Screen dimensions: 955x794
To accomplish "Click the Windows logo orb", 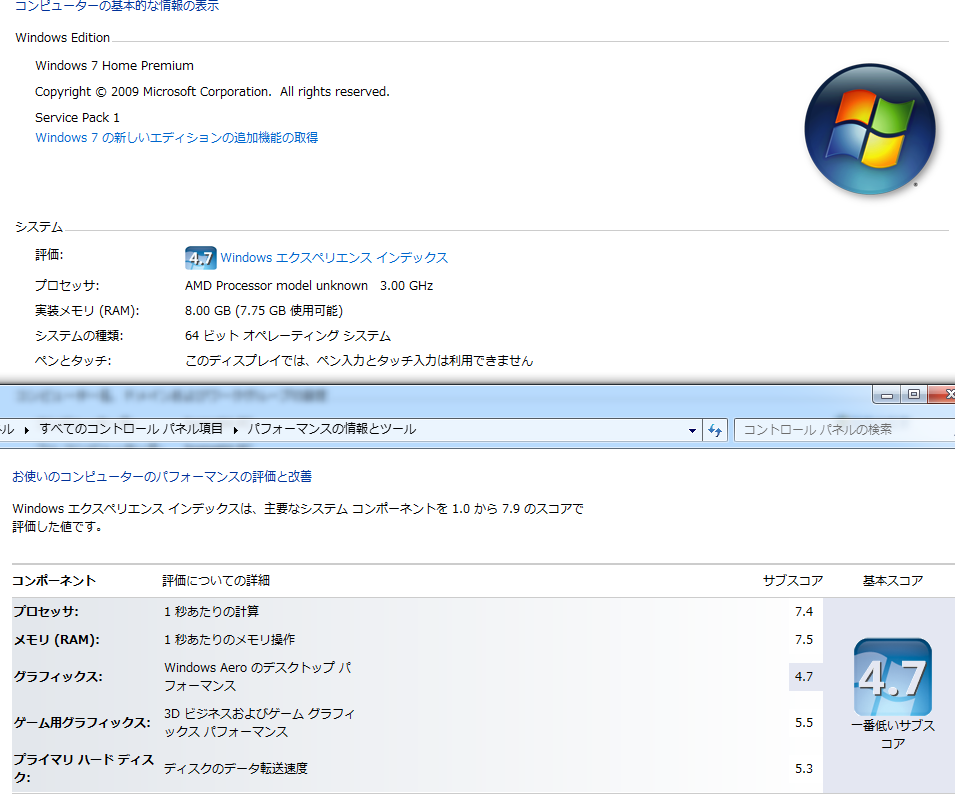I will [870, 129].
